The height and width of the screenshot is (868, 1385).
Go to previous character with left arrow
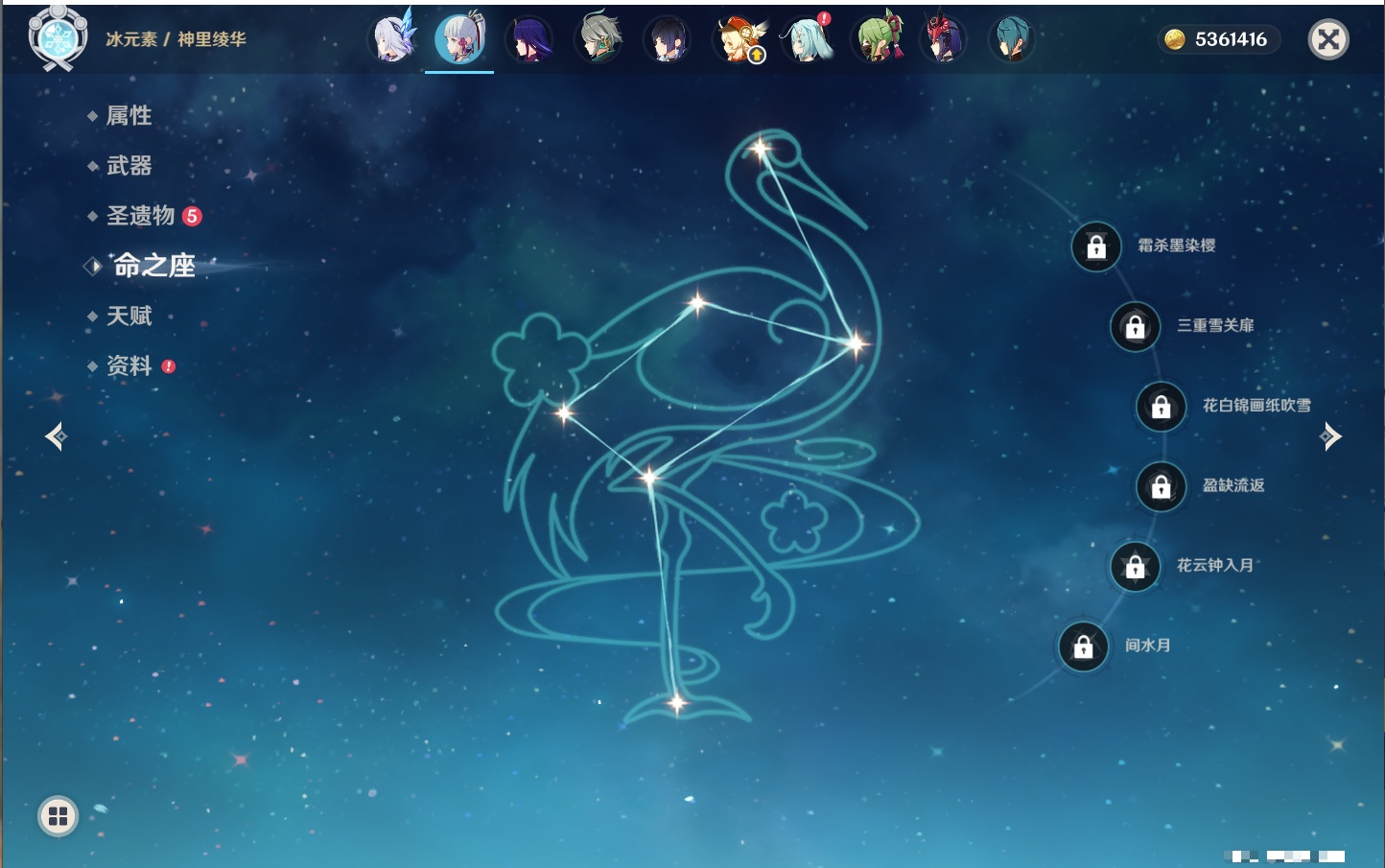(x=56, y=436)
